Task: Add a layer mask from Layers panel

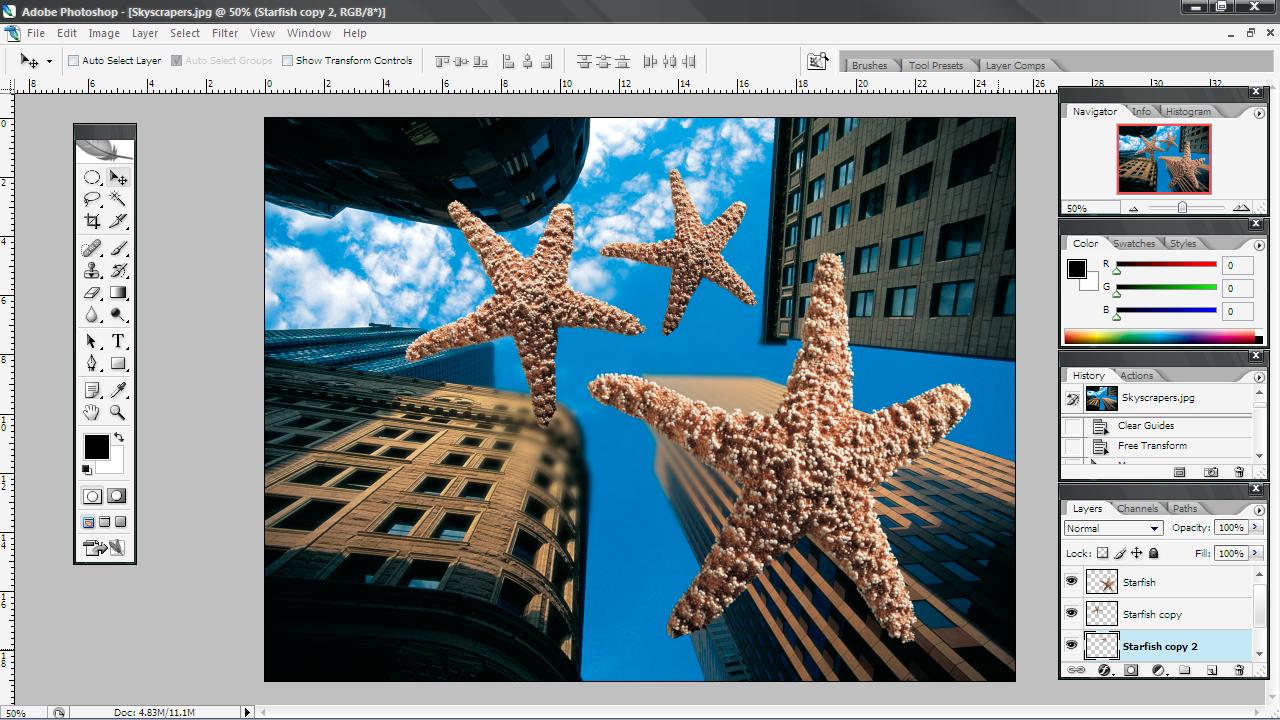Action: (1131, 670)
